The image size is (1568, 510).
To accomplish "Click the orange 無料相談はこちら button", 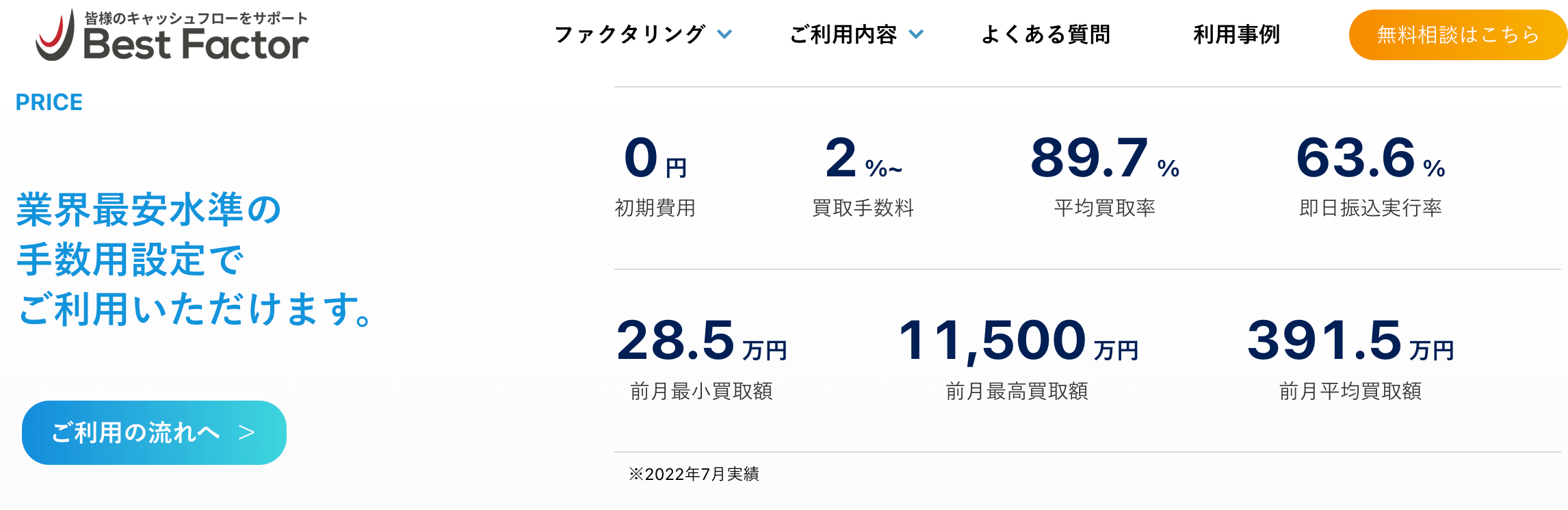I will click(x=1457, y=35).
